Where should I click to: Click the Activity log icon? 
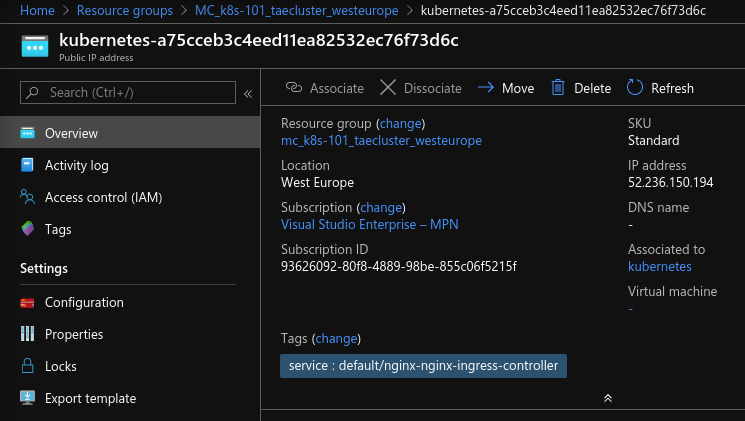point(28,165)
